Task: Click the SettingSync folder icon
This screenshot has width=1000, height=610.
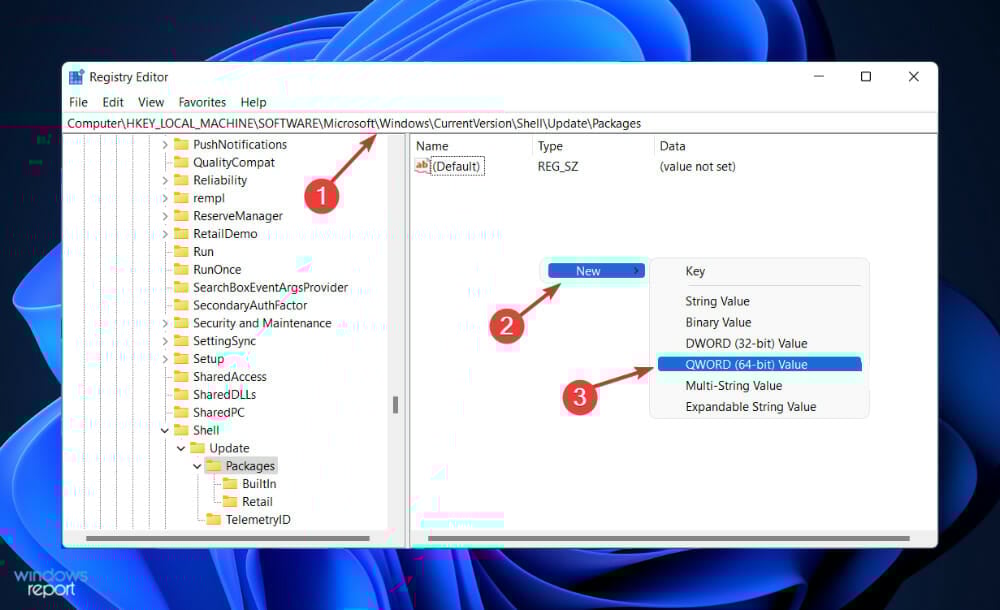Action: click(182, 341)
